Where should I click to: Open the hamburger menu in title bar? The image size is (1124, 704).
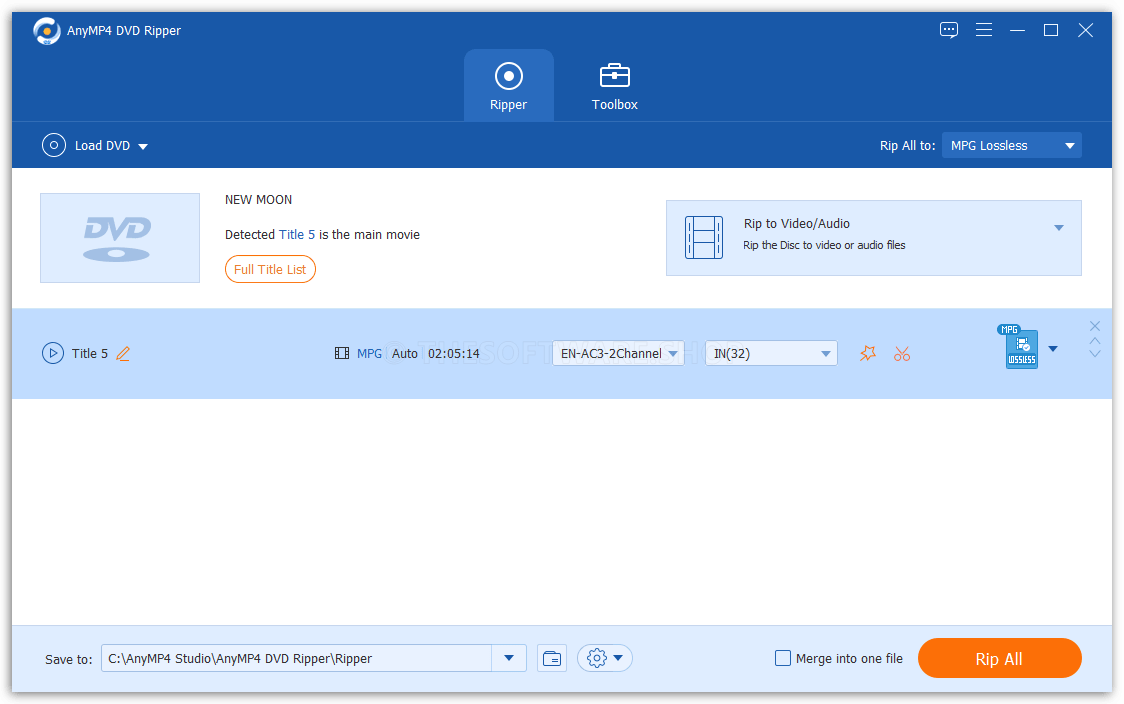(x=984, y=30)
